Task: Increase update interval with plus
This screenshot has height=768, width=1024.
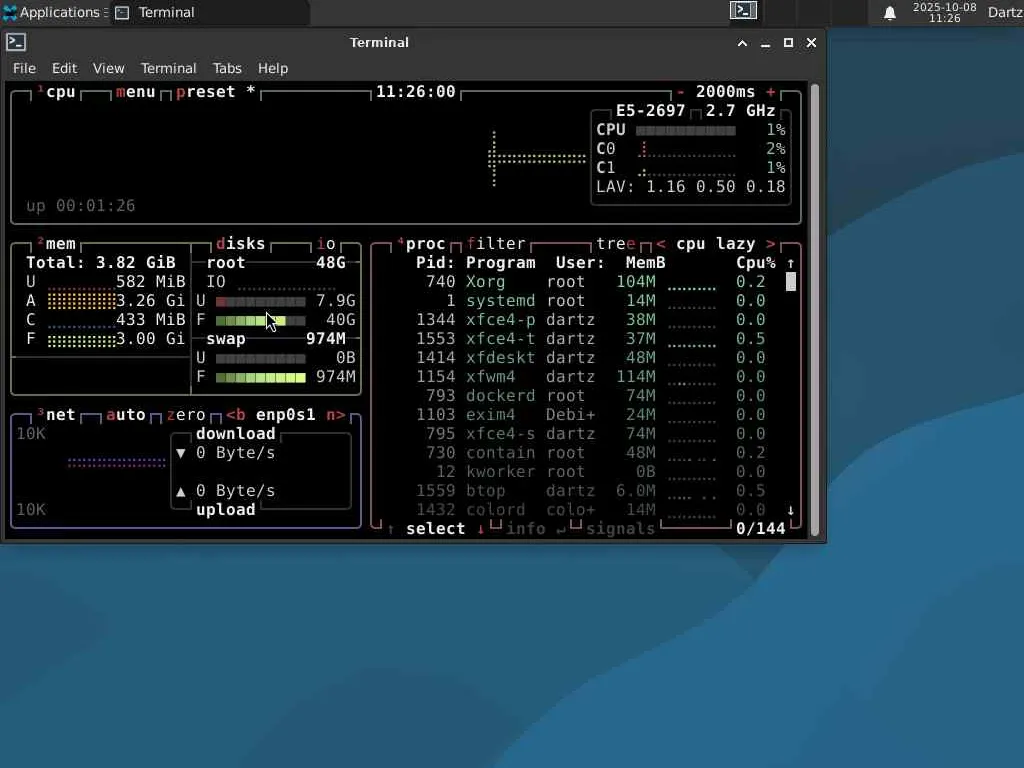Action: (x=771, y=92)
